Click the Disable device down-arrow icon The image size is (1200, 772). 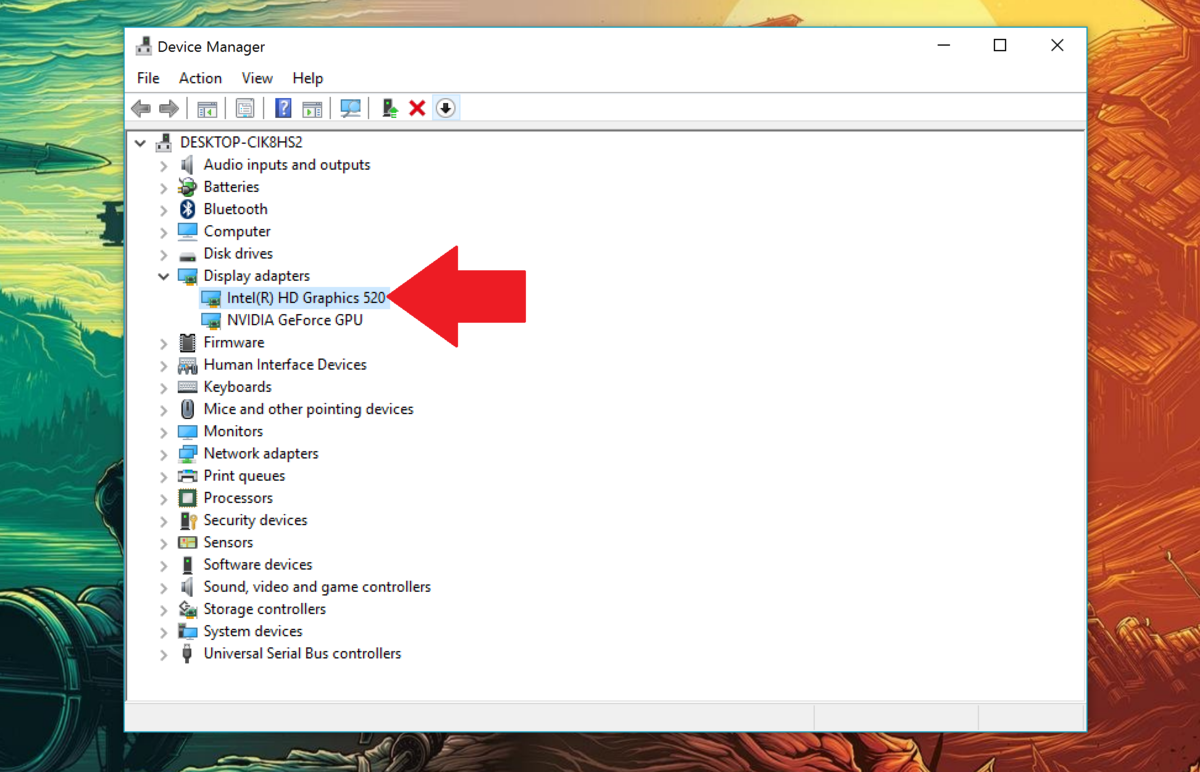446,108
